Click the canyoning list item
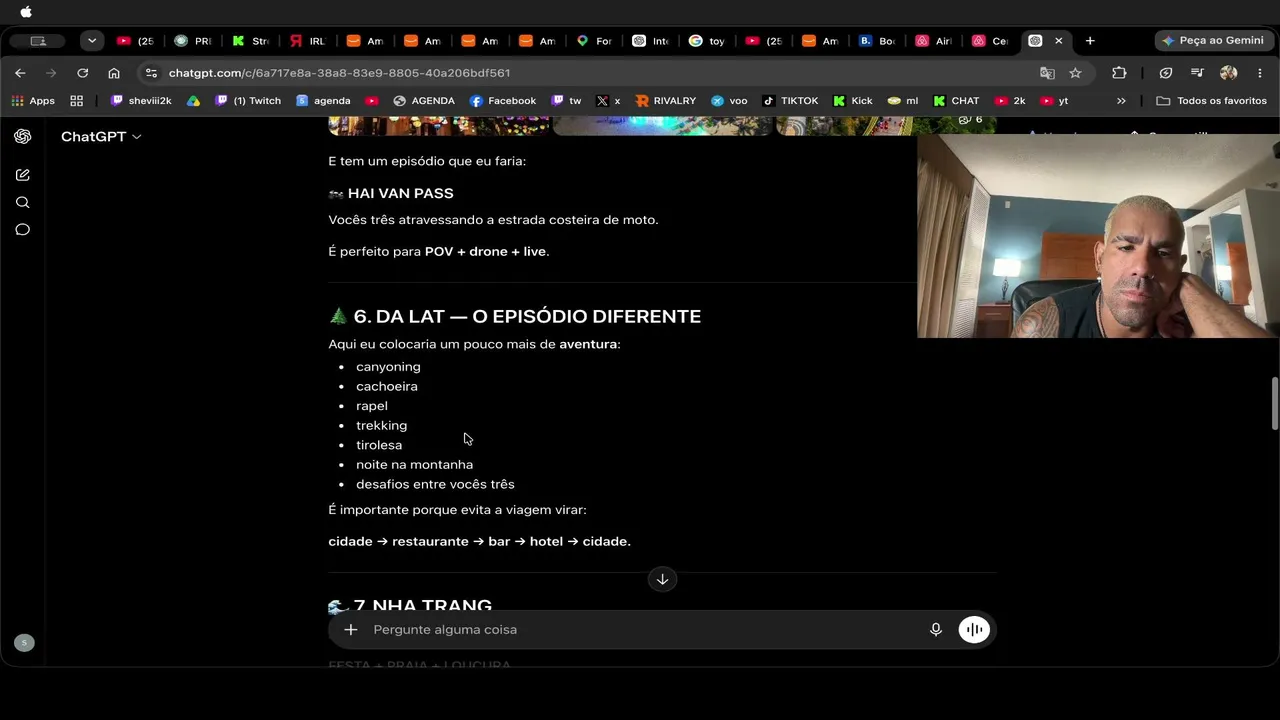The width and height of the screenshot is (1280, 720). 388,367
